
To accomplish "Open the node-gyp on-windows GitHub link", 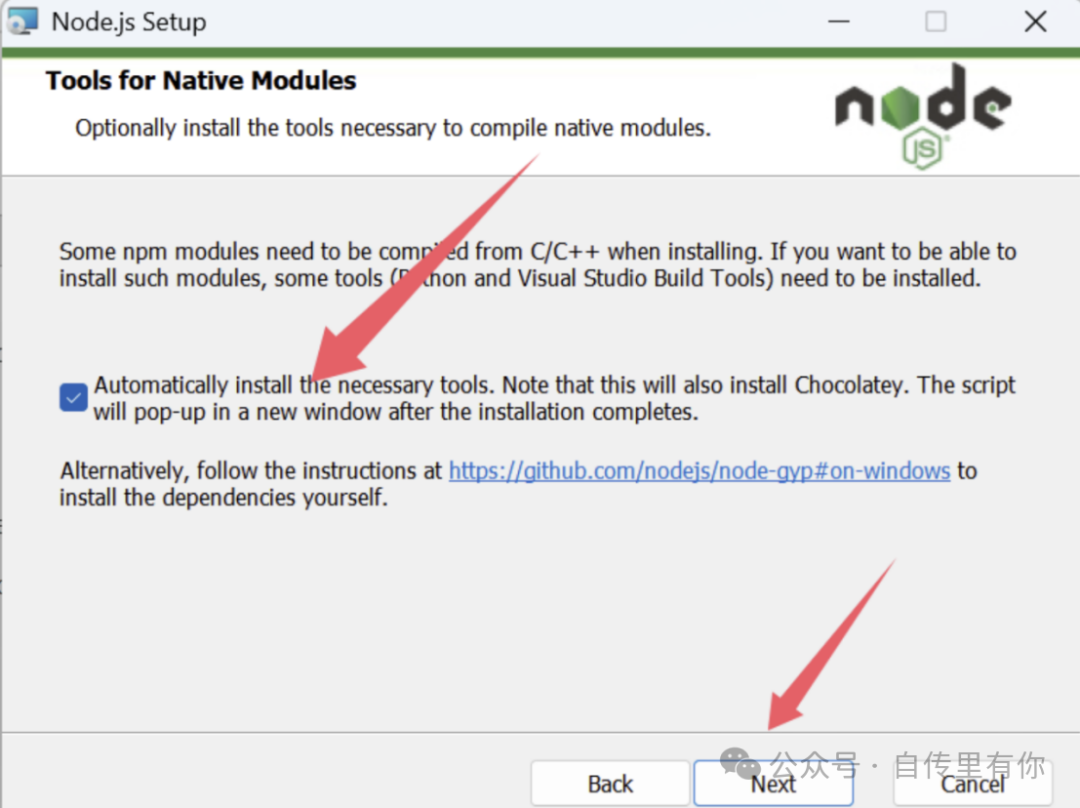I will [x=699, y=471].
